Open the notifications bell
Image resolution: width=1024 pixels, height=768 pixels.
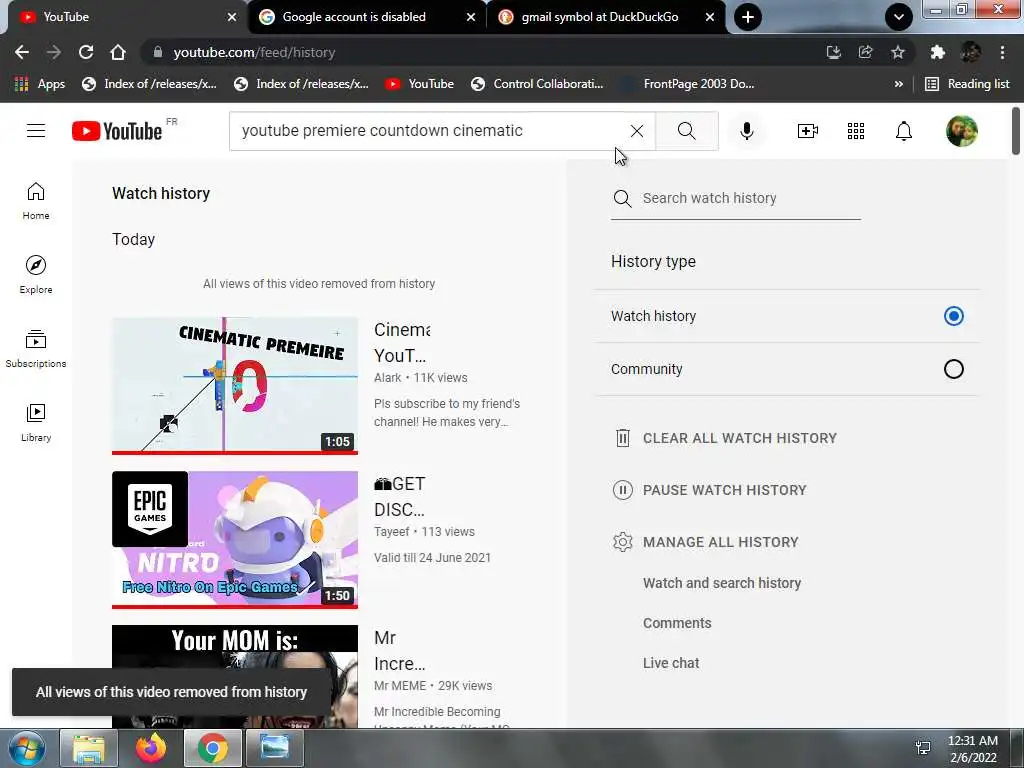point(904,131)
